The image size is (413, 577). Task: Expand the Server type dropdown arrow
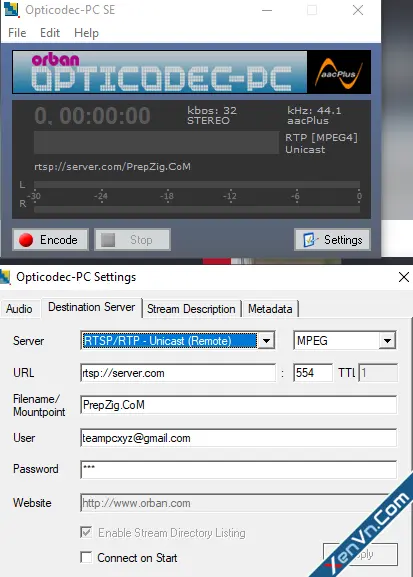click(266, 341)
